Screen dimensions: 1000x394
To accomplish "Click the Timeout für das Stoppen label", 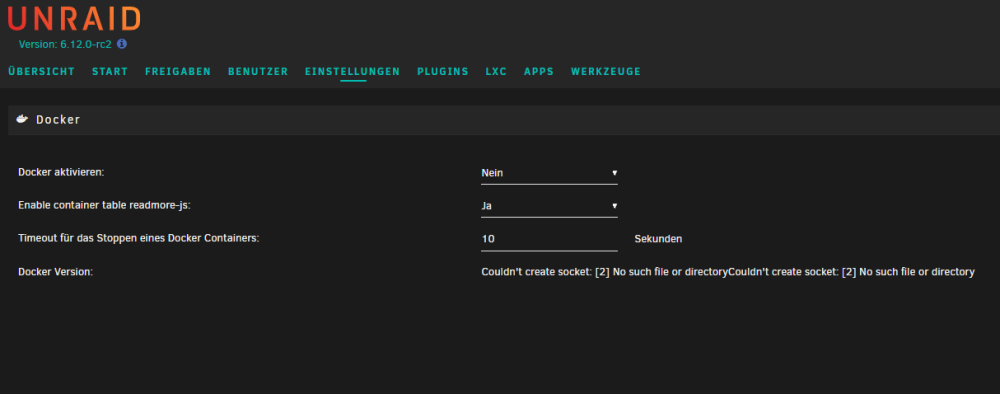I will point(139,238).
